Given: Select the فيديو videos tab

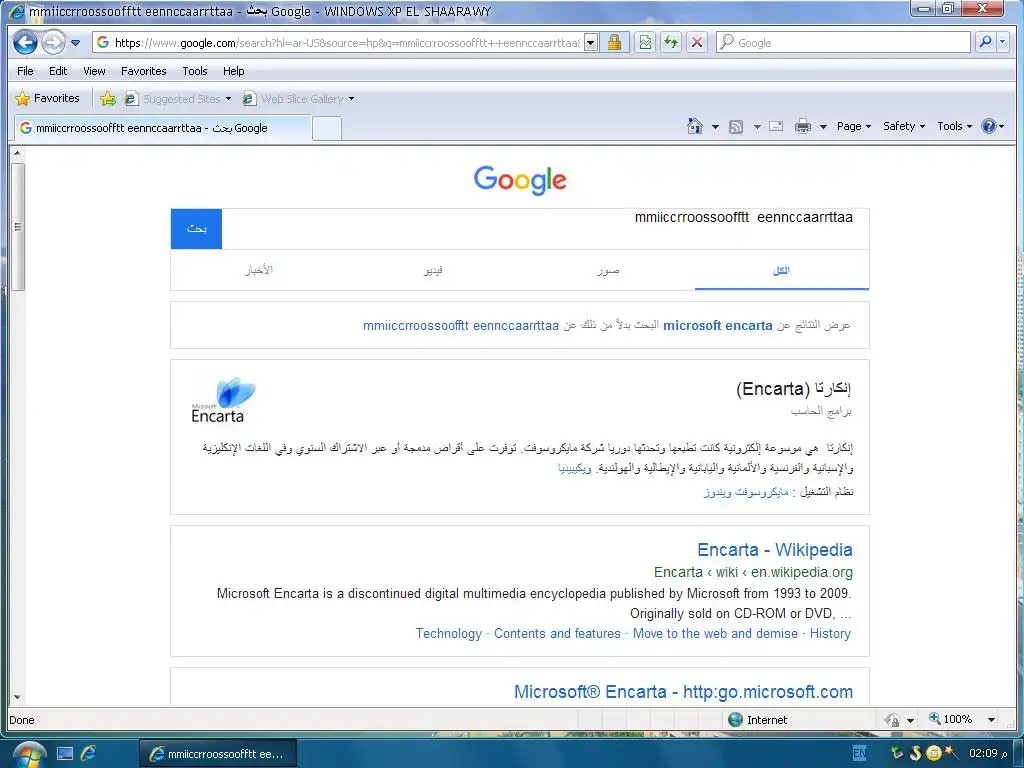Looking at the screenshot, I should pos(433,270).
